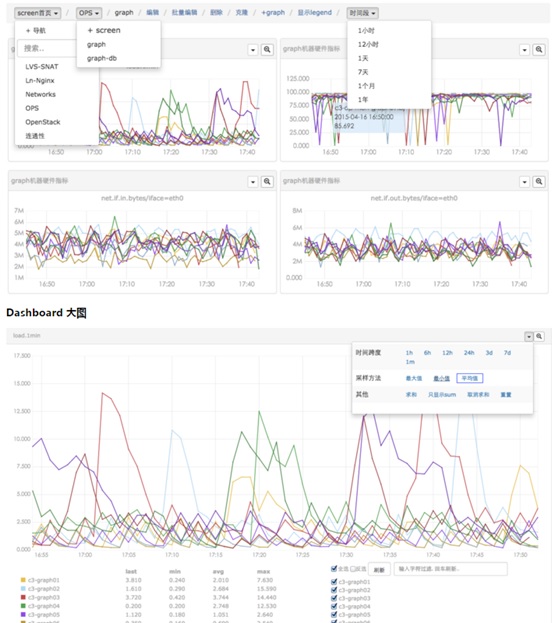The height and width of the screenshot is (623, 554).
Task: Set time span to 3d
Action: point(489,353)
